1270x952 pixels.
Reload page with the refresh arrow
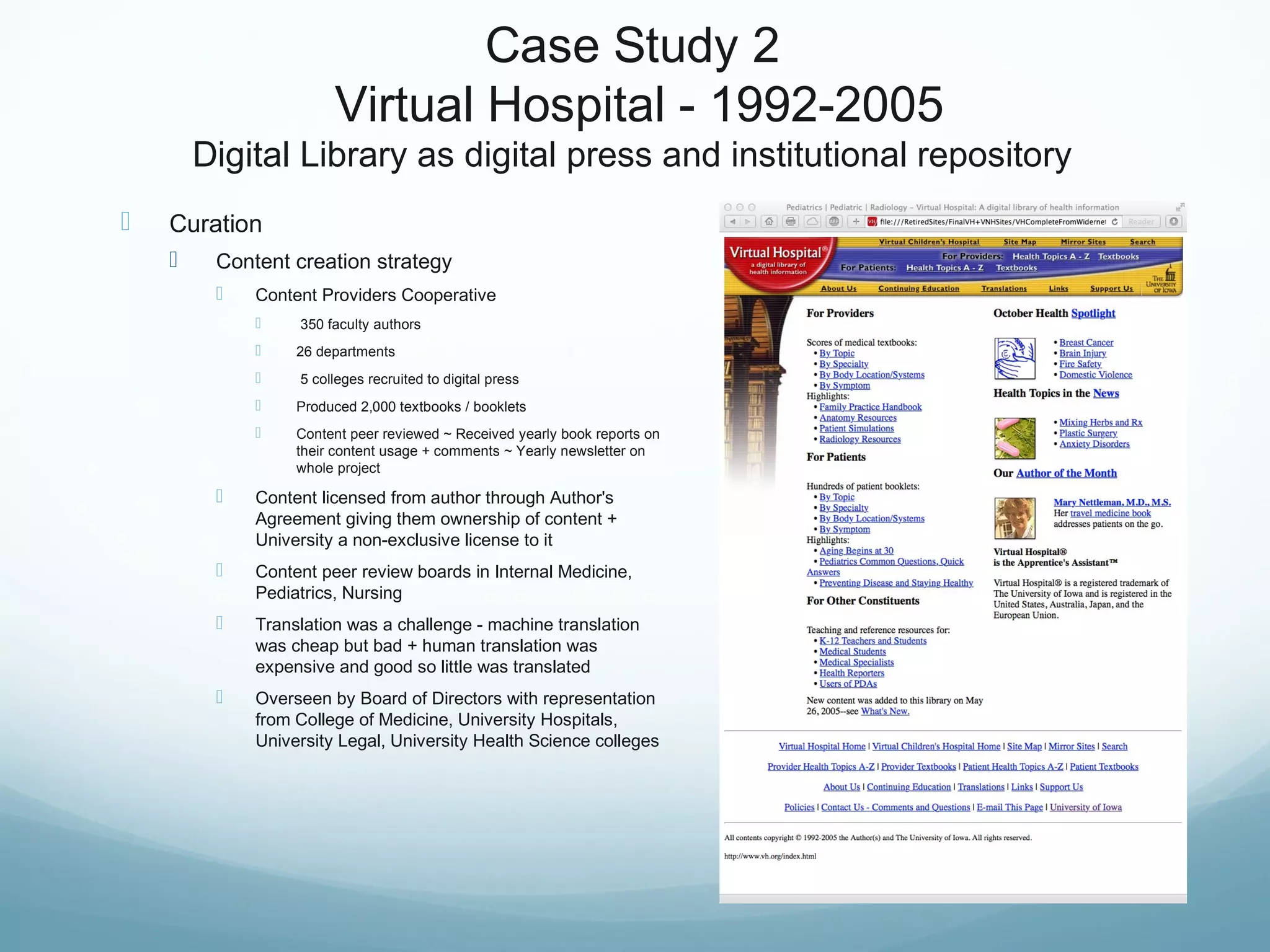click(1114, 222)
